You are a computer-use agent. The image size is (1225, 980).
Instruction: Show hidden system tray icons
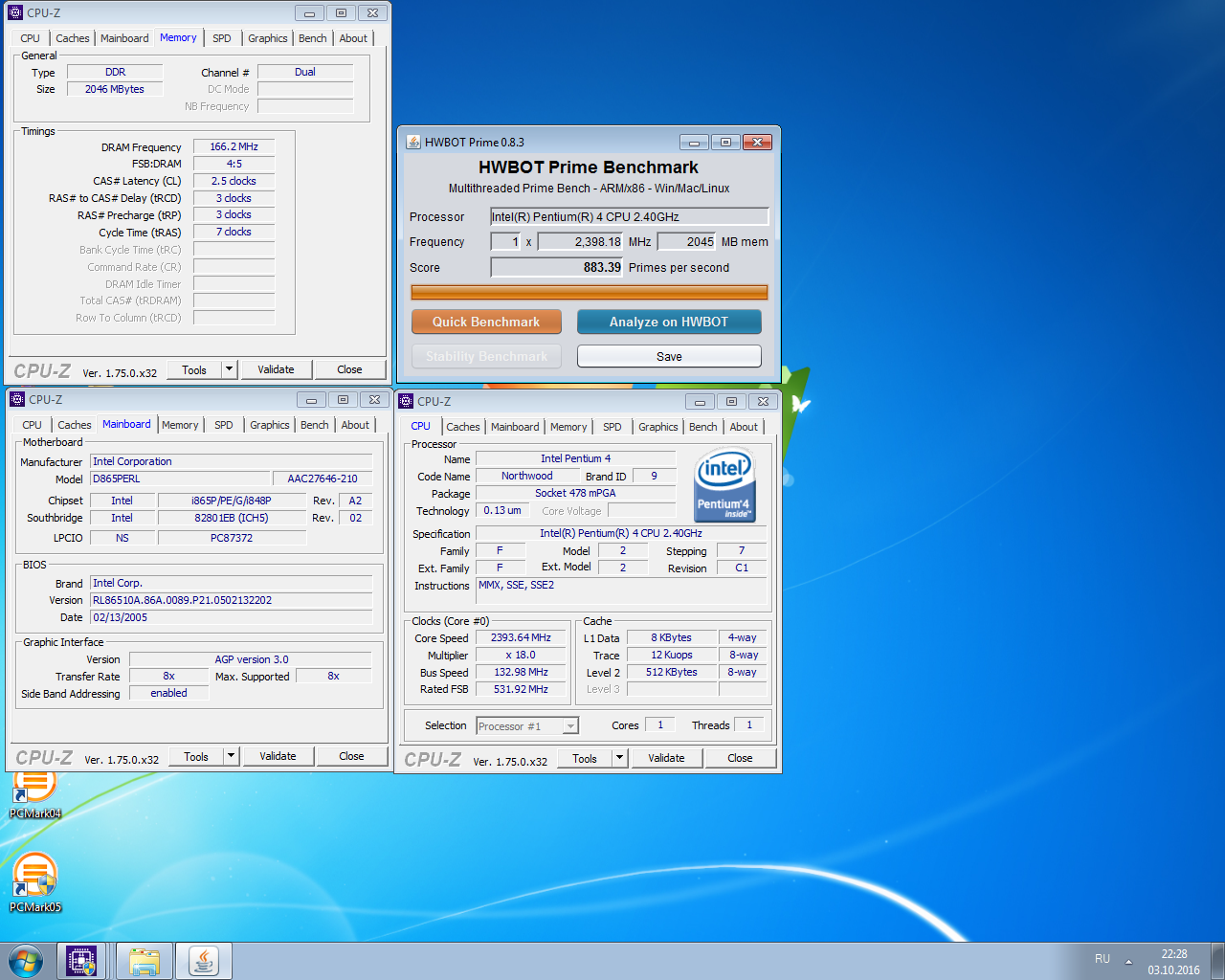(1128, 961)
